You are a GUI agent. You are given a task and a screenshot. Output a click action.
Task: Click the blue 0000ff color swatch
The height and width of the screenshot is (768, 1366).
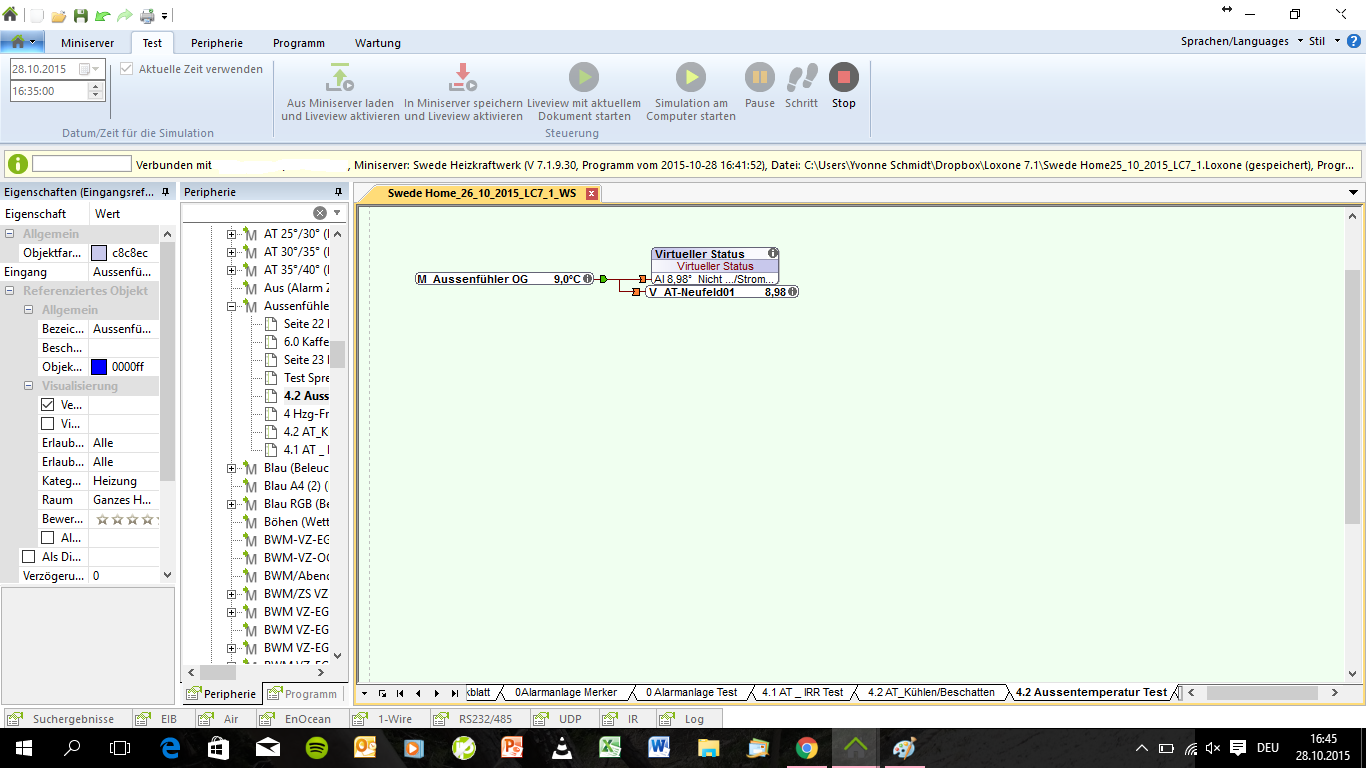98,367
